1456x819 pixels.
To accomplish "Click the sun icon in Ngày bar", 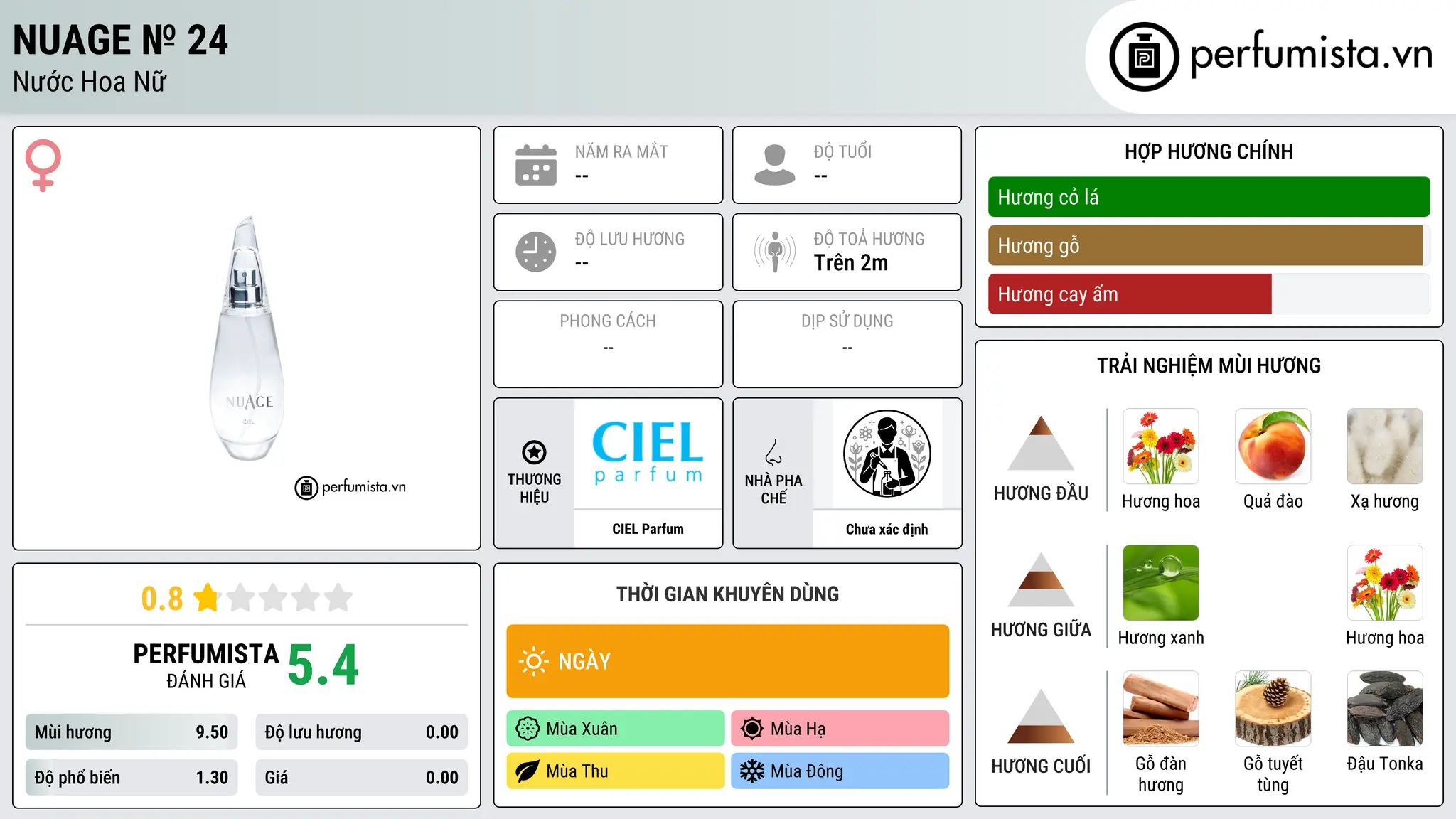I will point(534,661).
